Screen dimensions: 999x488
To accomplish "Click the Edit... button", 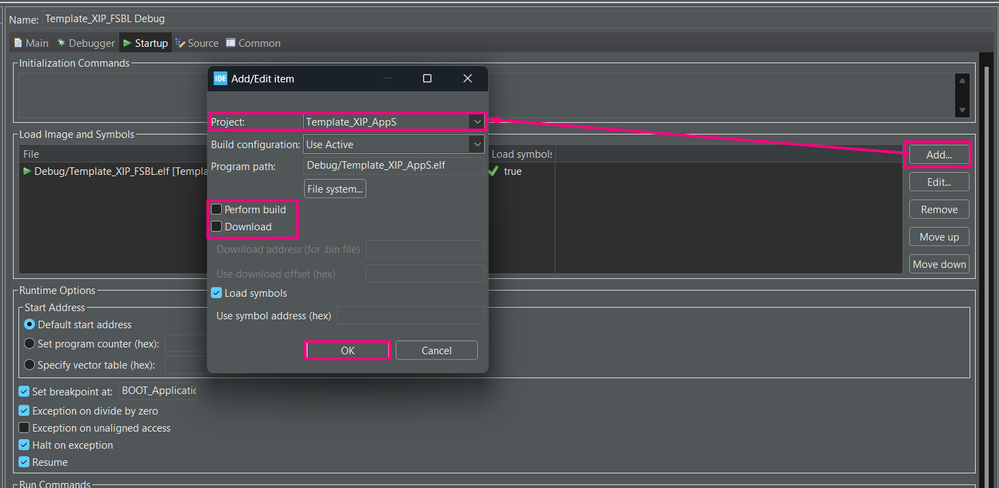I will [x=939, y=182].
